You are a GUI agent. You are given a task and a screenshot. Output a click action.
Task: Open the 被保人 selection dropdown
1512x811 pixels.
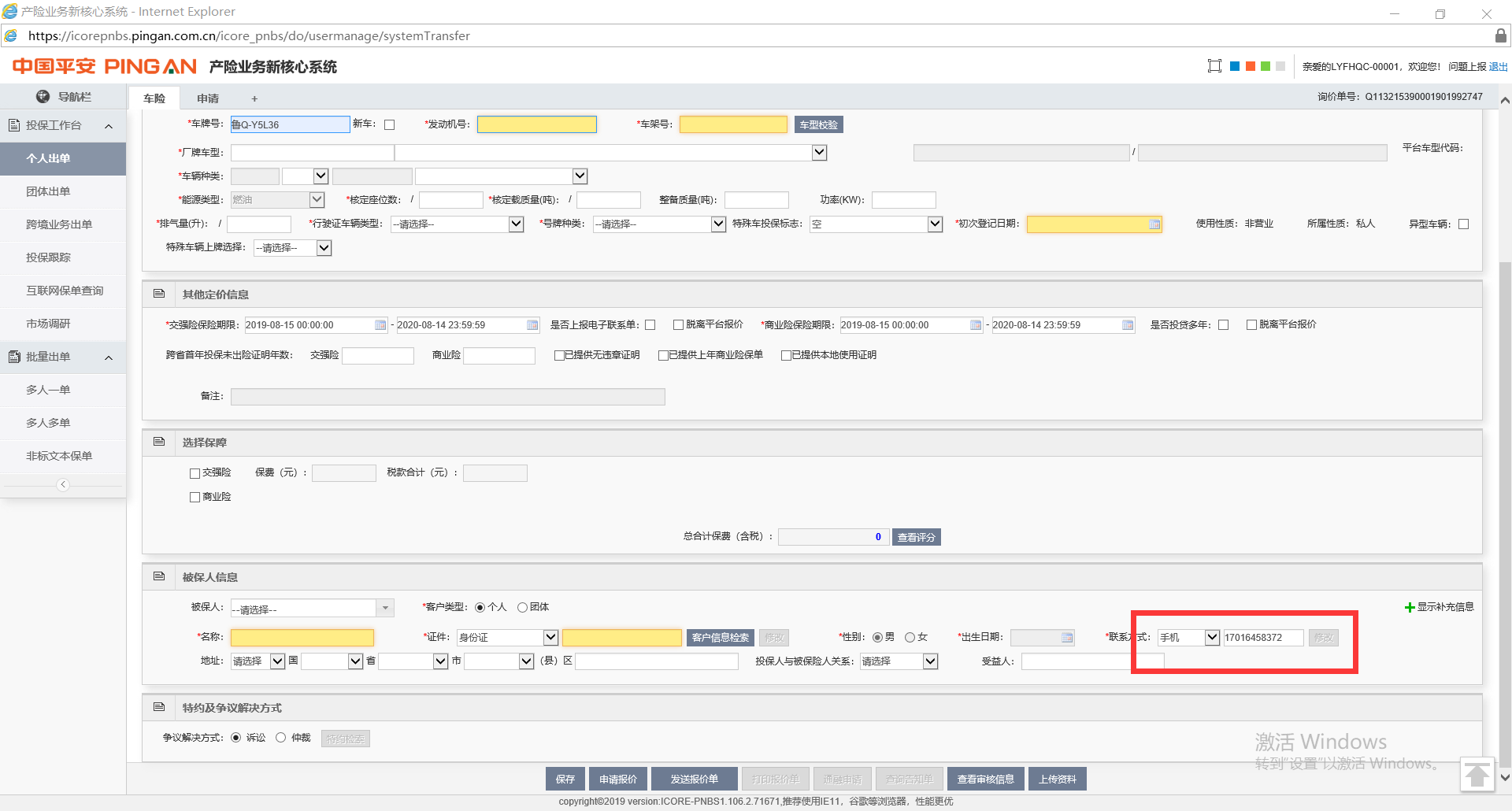(385, 608)
